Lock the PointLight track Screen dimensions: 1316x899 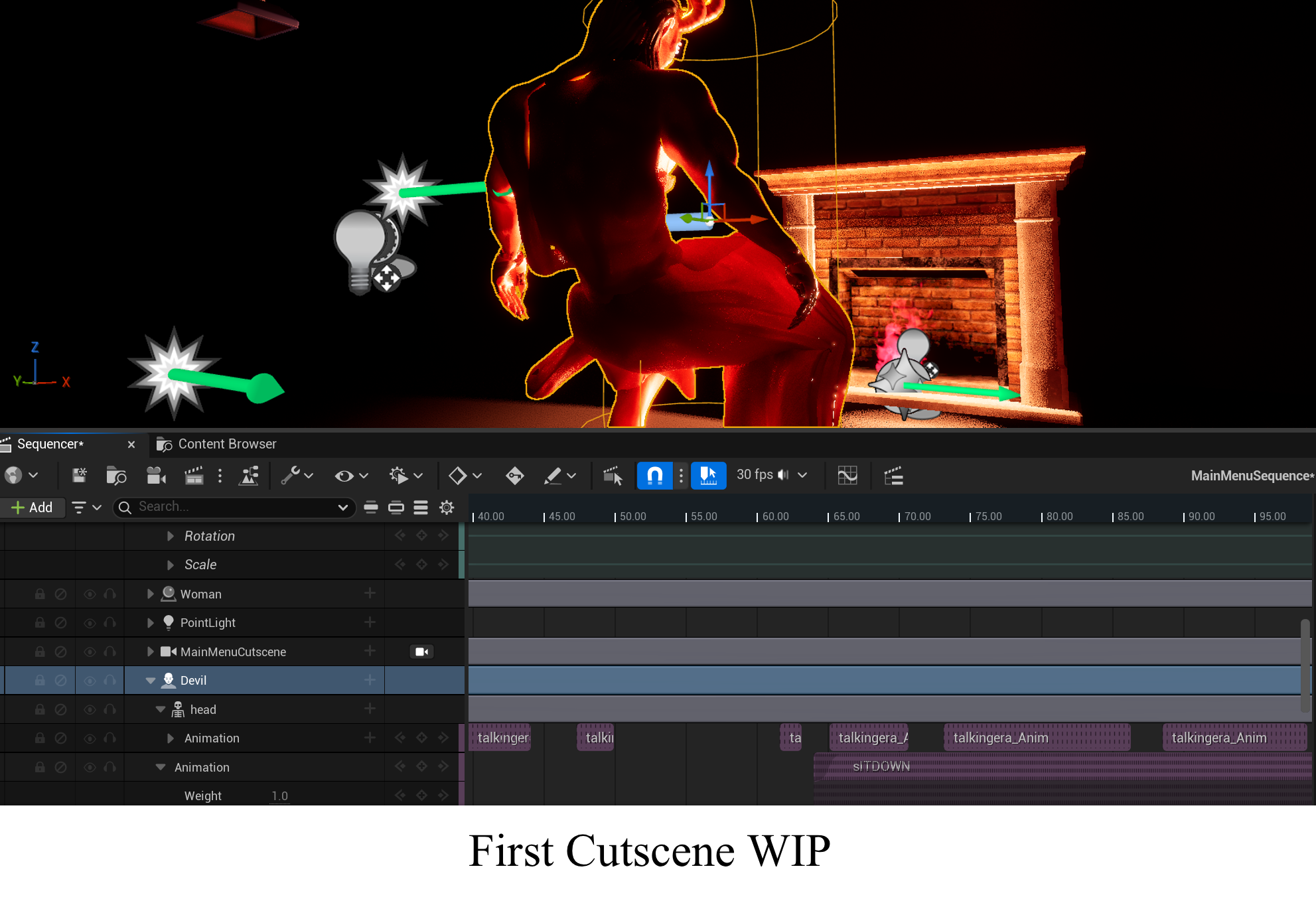(40, 622)
